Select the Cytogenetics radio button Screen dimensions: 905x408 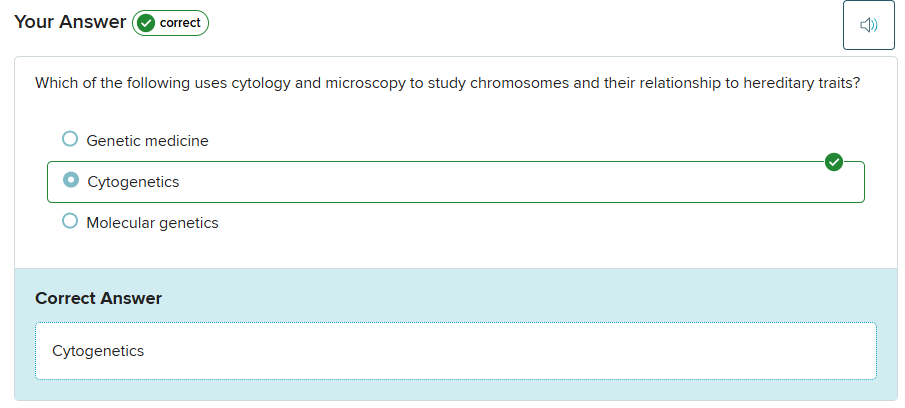[x=70, y=180]
